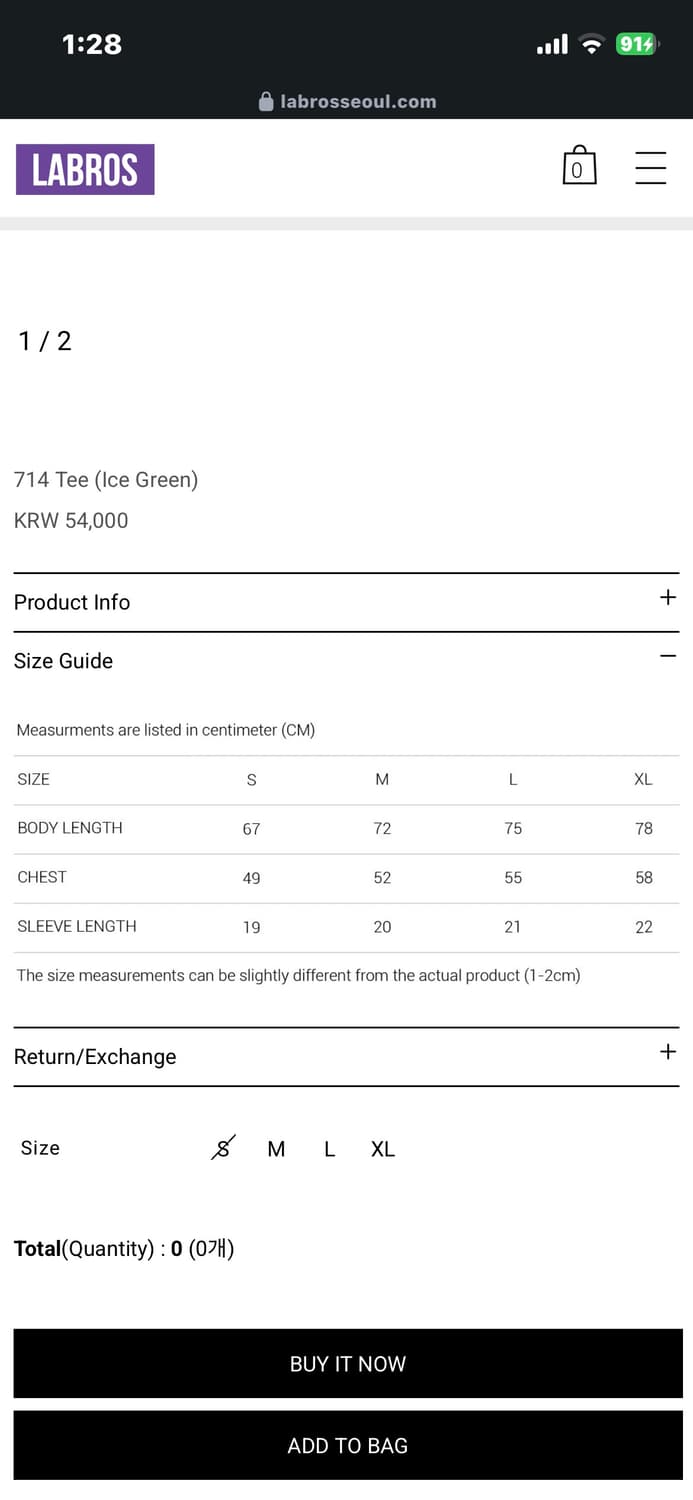Viewport: 693px width, 1500px height.
Task: Tap the Size Guide heading
Action: click(63, 661)
